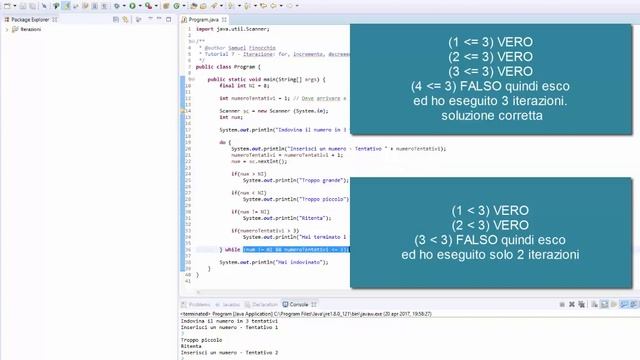Click the Pin Console icon
The width and height of the screenshot is (640, 360).
pos(624,304)
